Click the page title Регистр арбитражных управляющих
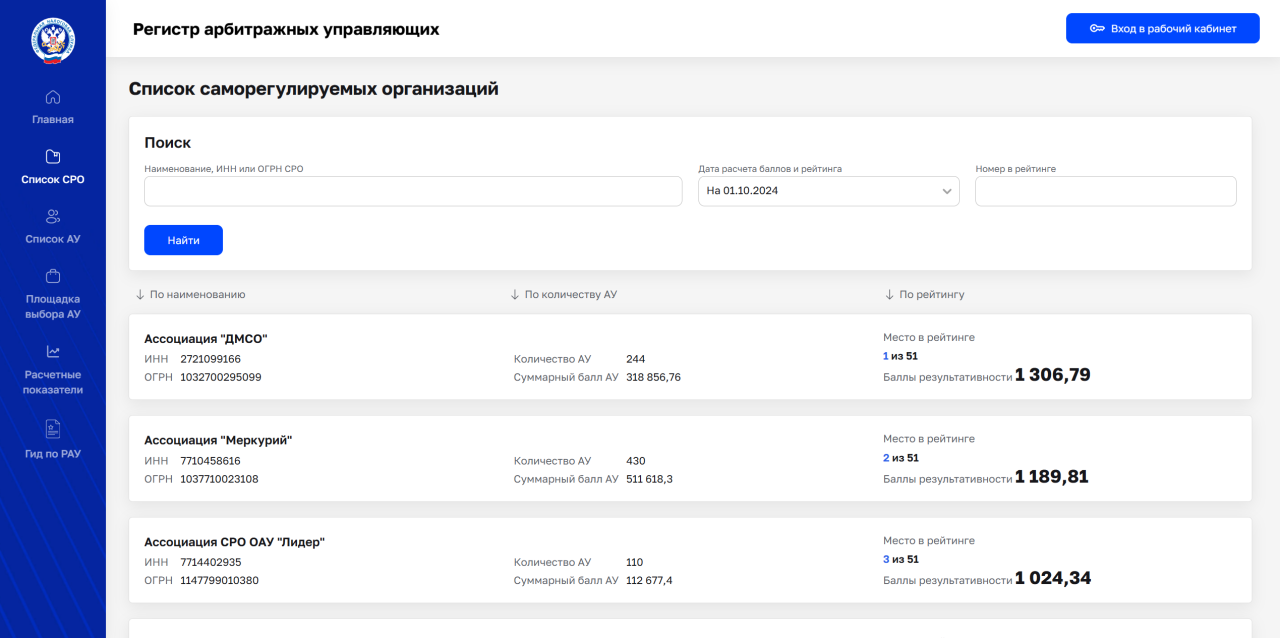The height and width of the screenshot is (638, 1280). tap(286, 29)
